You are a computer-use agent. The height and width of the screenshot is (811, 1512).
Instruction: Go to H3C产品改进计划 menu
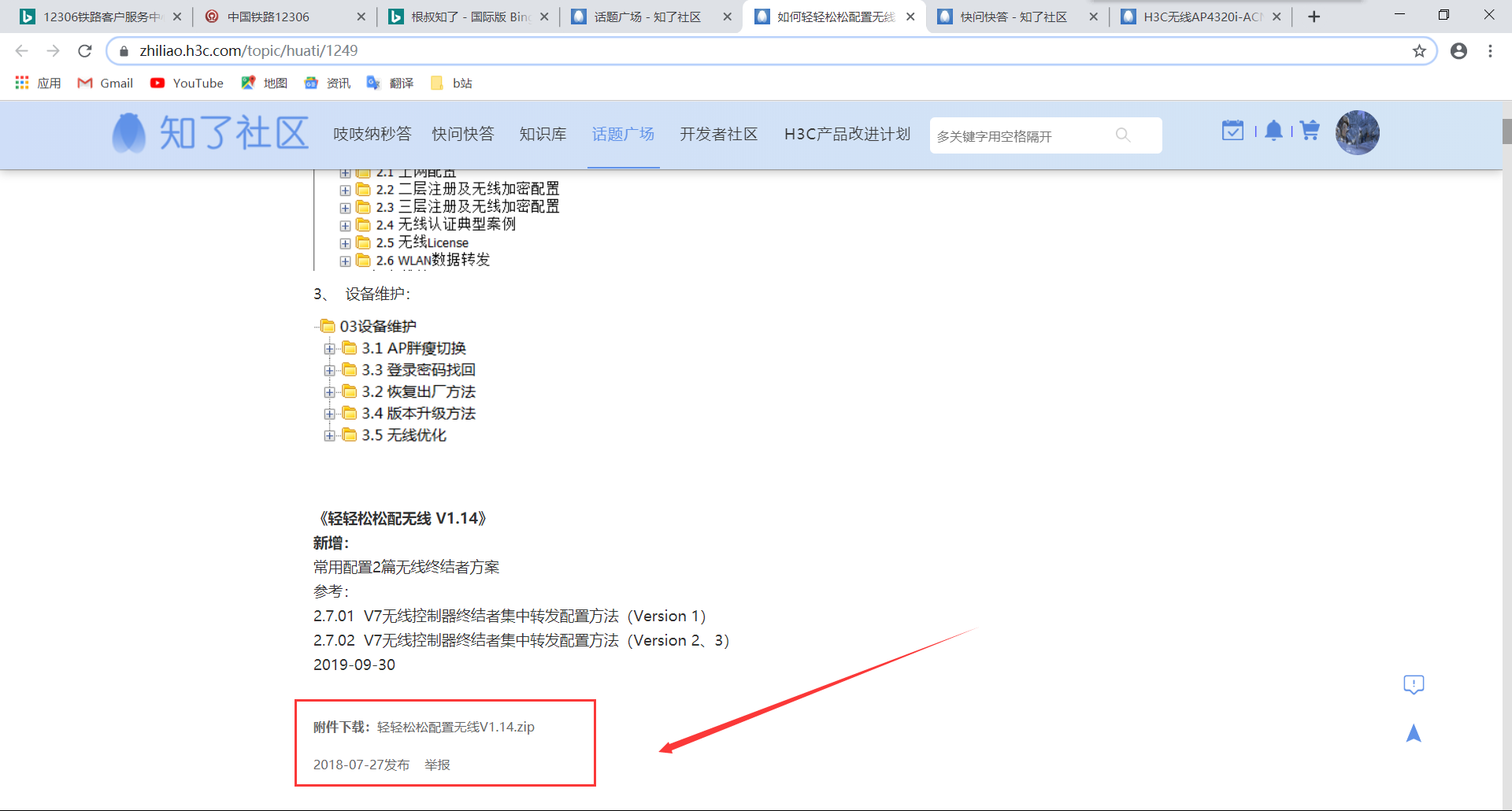point(847,134)
